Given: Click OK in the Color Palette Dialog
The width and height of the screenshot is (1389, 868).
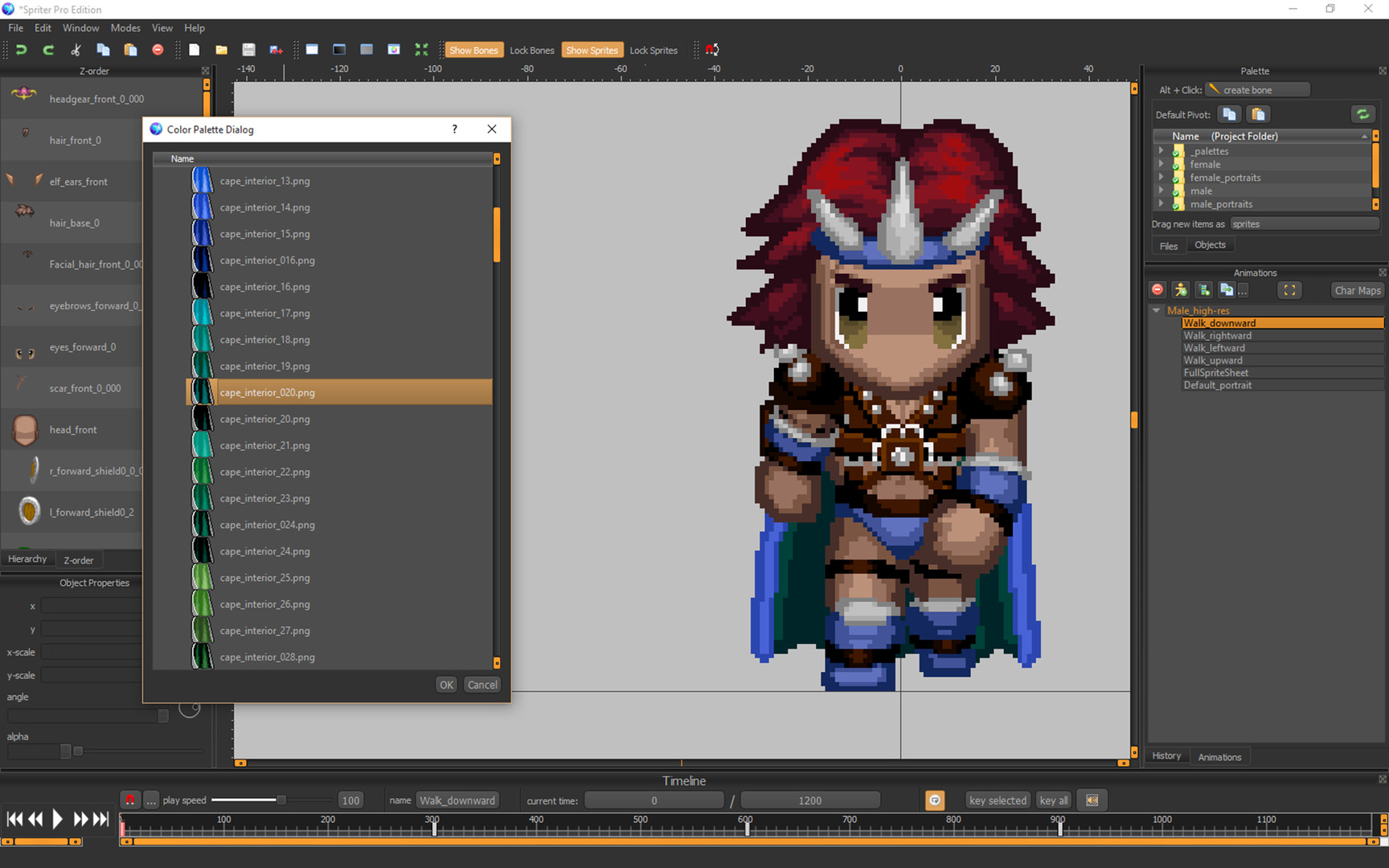Looking at the screenshot, I should pyautogui.click(x=446, y=684).
